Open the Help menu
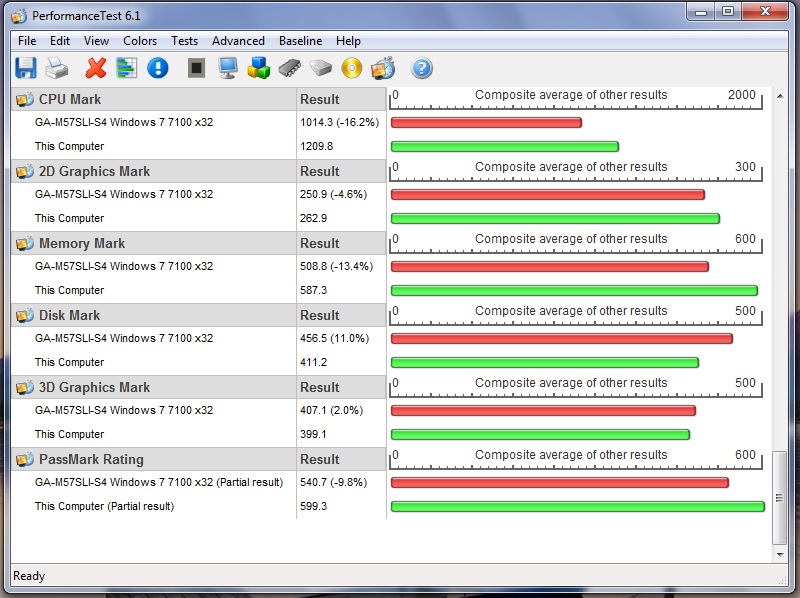 [x=348, y=41]
